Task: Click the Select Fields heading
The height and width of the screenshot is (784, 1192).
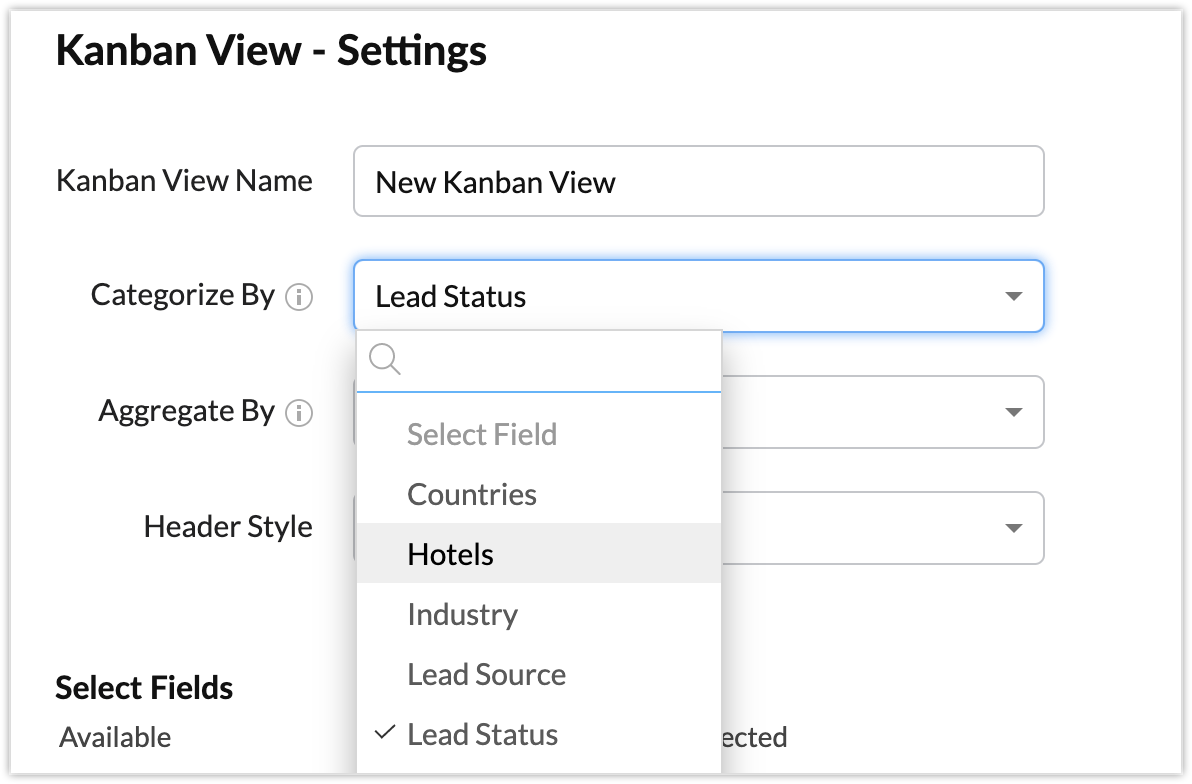Action: pos(144,688)
